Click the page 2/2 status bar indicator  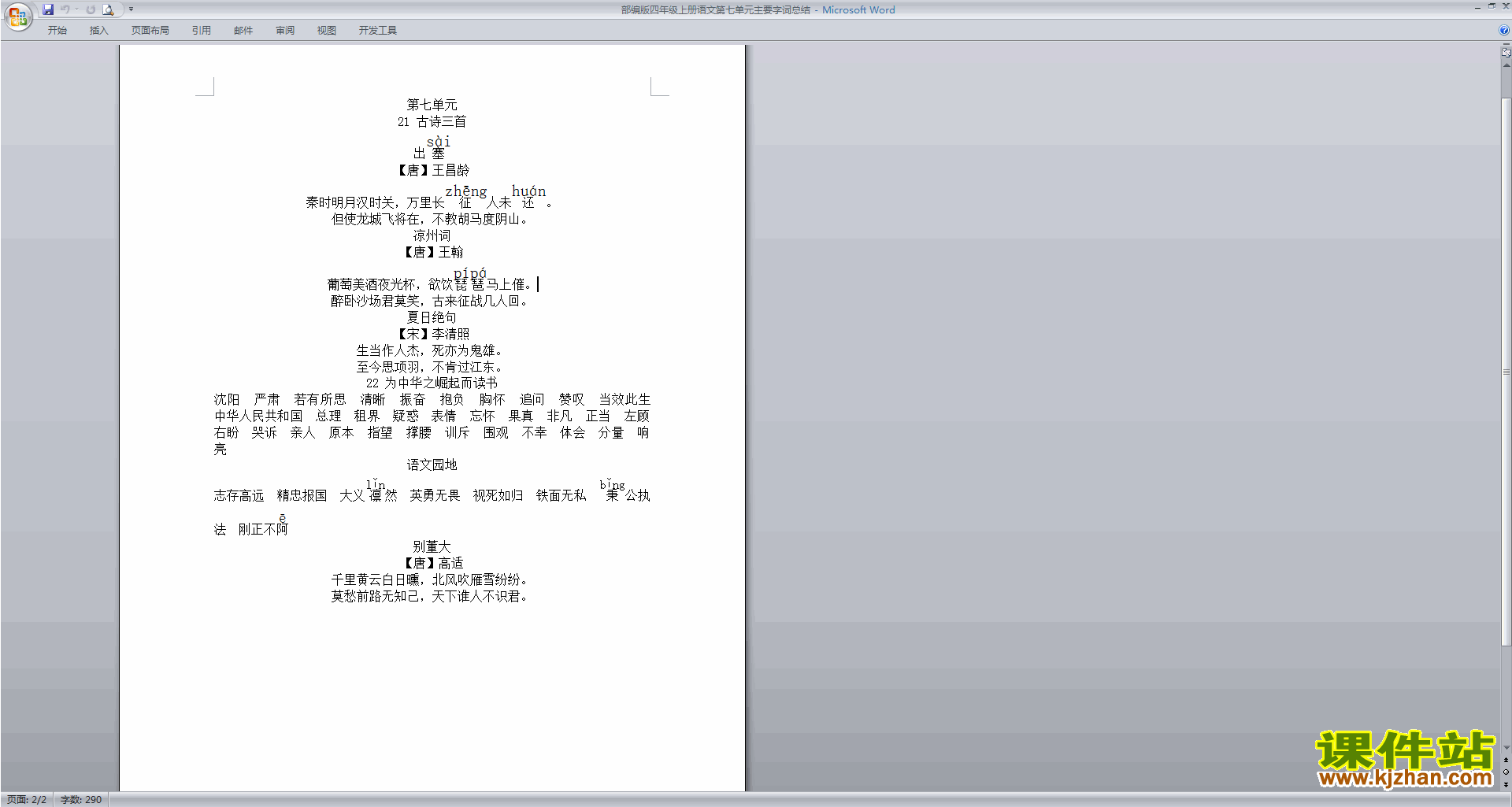point(27,799)
